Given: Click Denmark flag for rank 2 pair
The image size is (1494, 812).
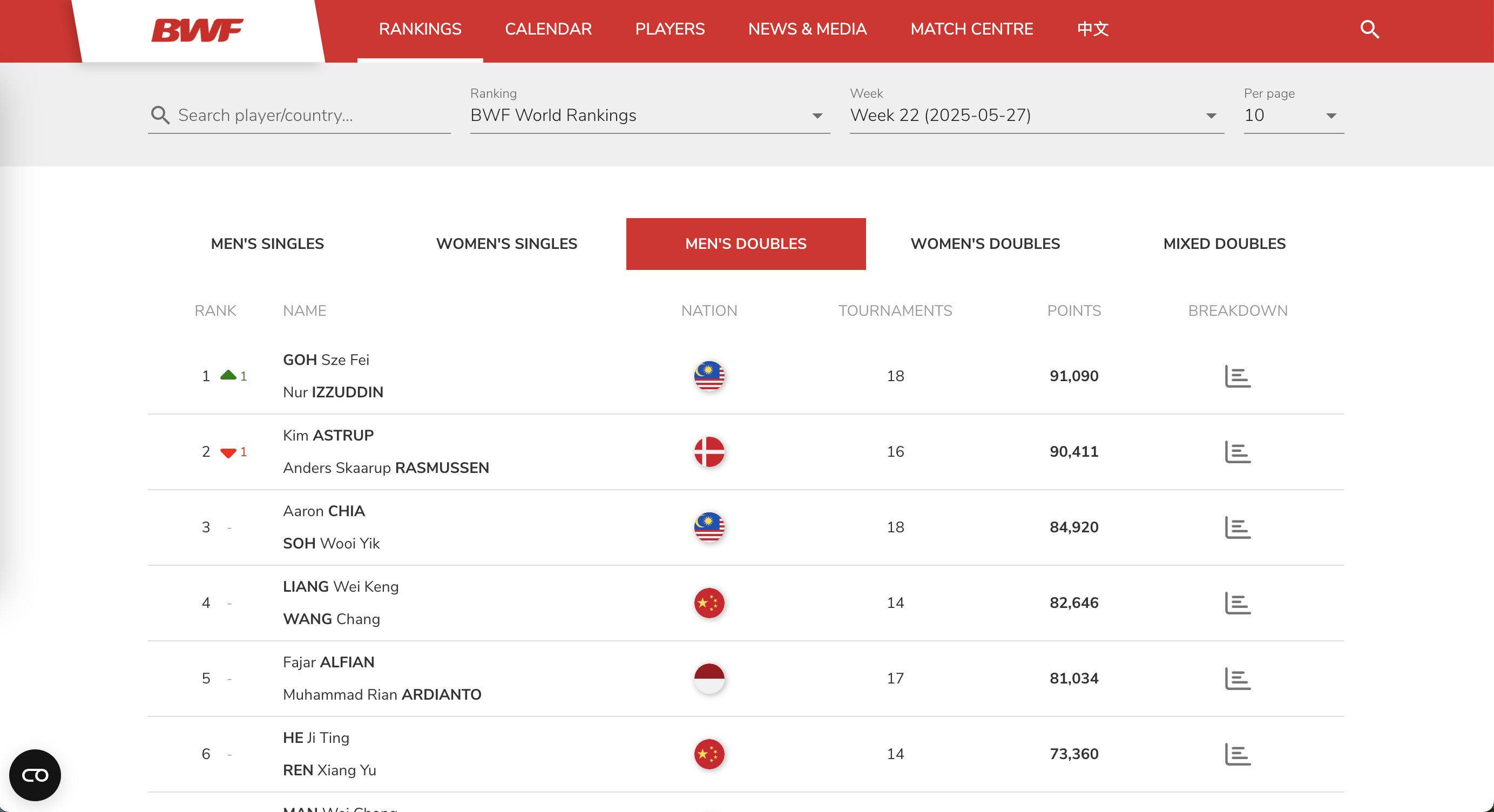Looking at the screenshot, I should [x=709, y=452].
